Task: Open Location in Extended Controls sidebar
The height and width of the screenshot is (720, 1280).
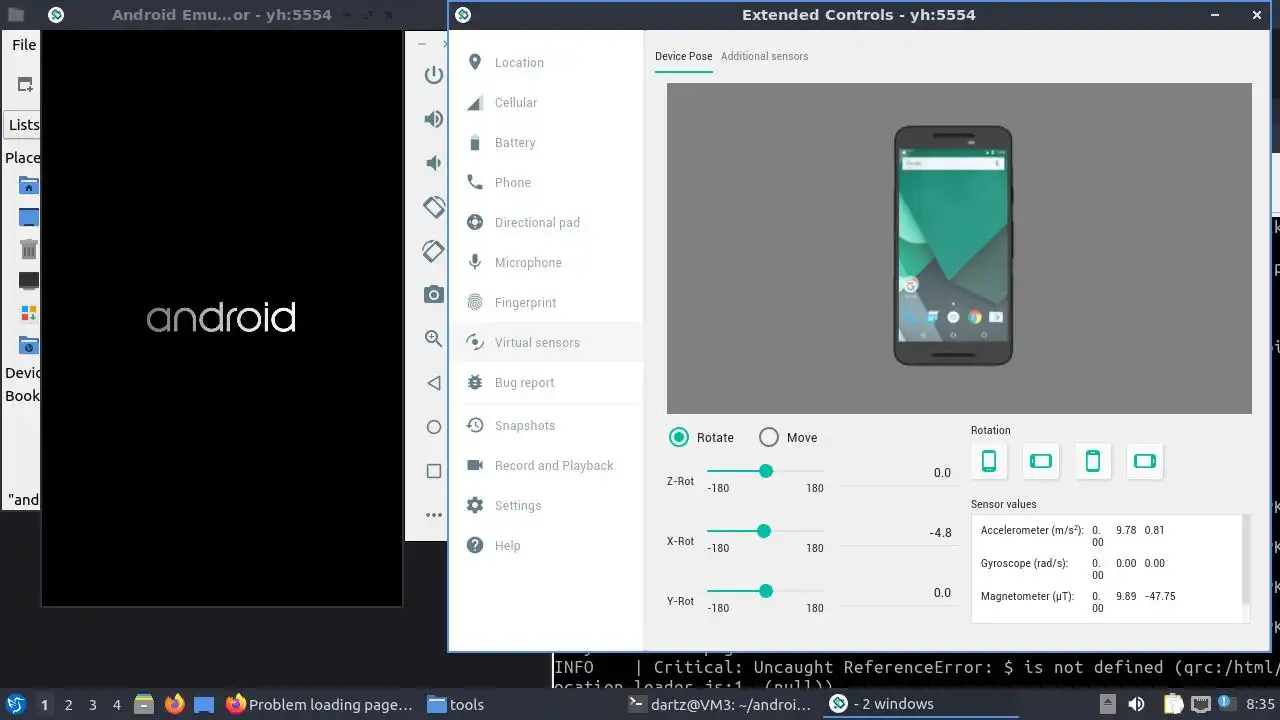Action: coord(546,62)
